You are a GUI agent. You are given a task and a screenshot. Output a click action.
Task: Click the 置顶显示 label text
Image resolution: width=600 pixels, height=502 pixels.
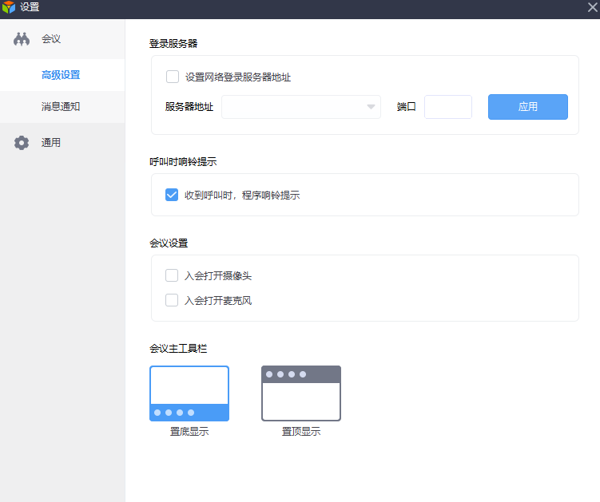pyautogui.click(x=301, y=432)
